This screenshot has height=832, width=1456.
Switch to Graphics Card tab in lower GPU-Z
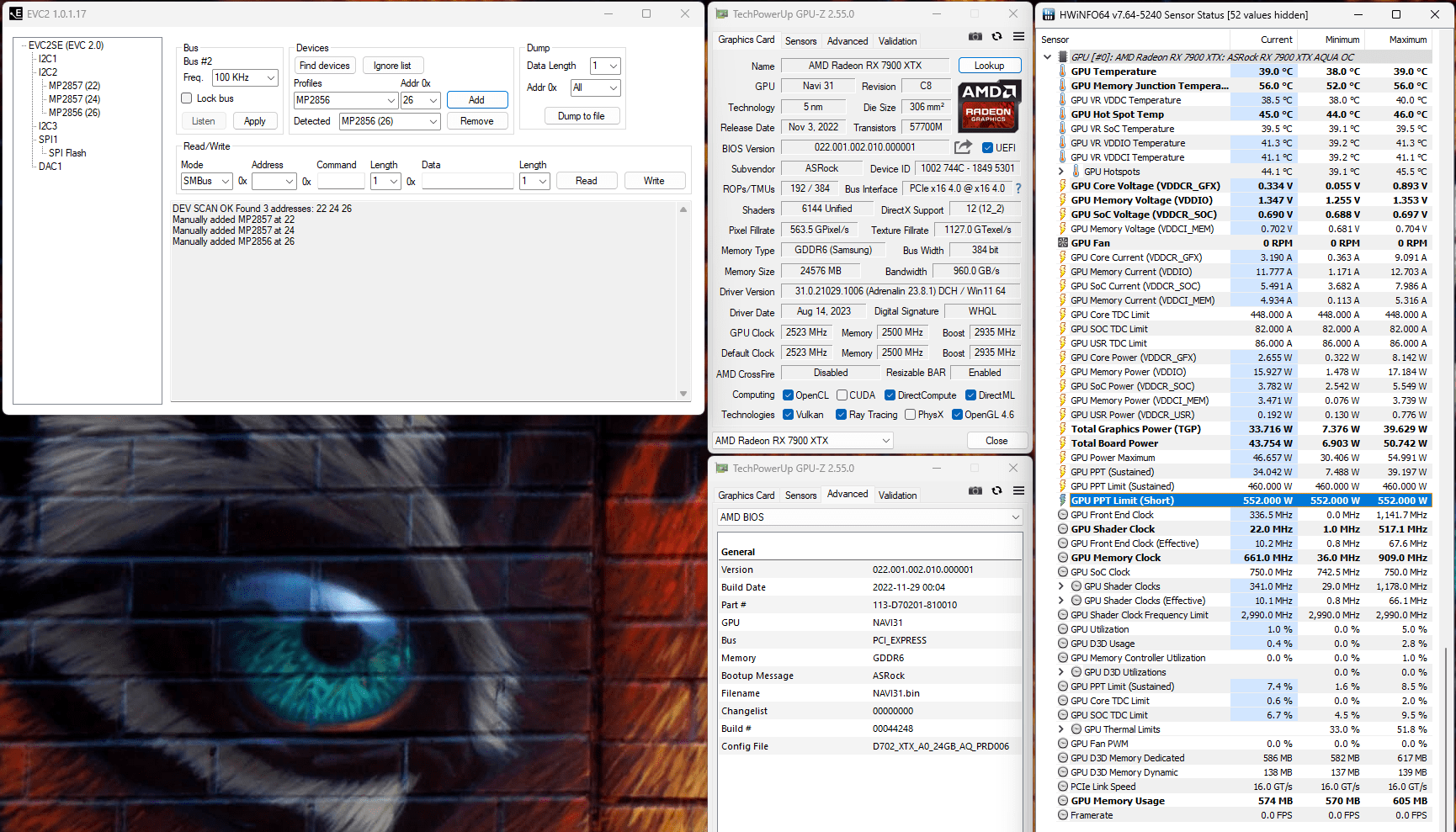pyautogui.click(x=747, y=495)
